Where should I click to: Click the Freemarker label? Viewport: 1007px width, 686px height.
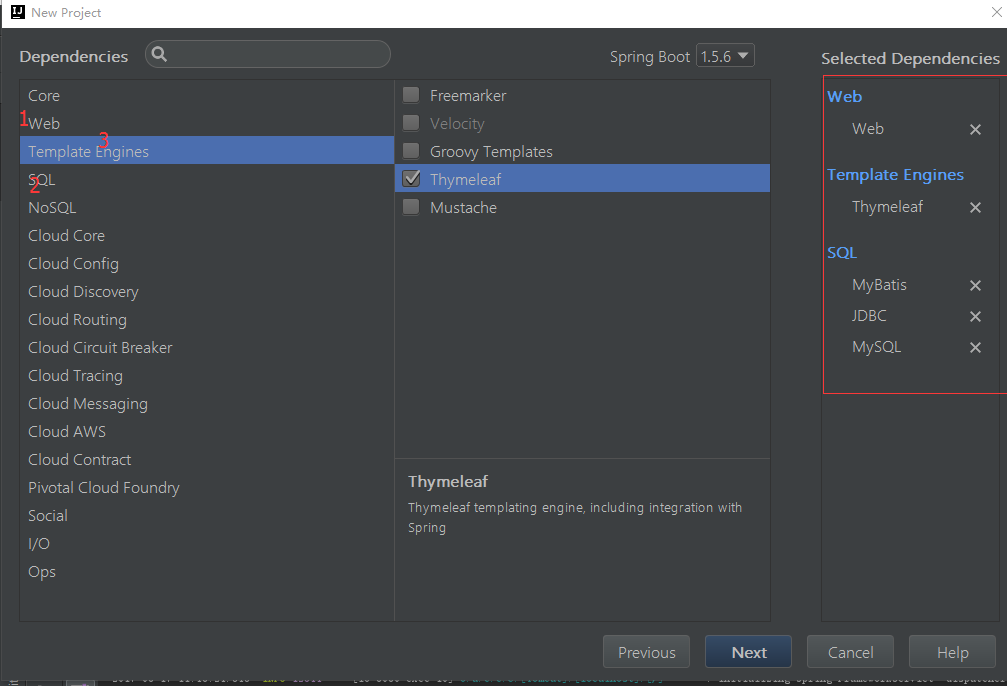[468, 96]
